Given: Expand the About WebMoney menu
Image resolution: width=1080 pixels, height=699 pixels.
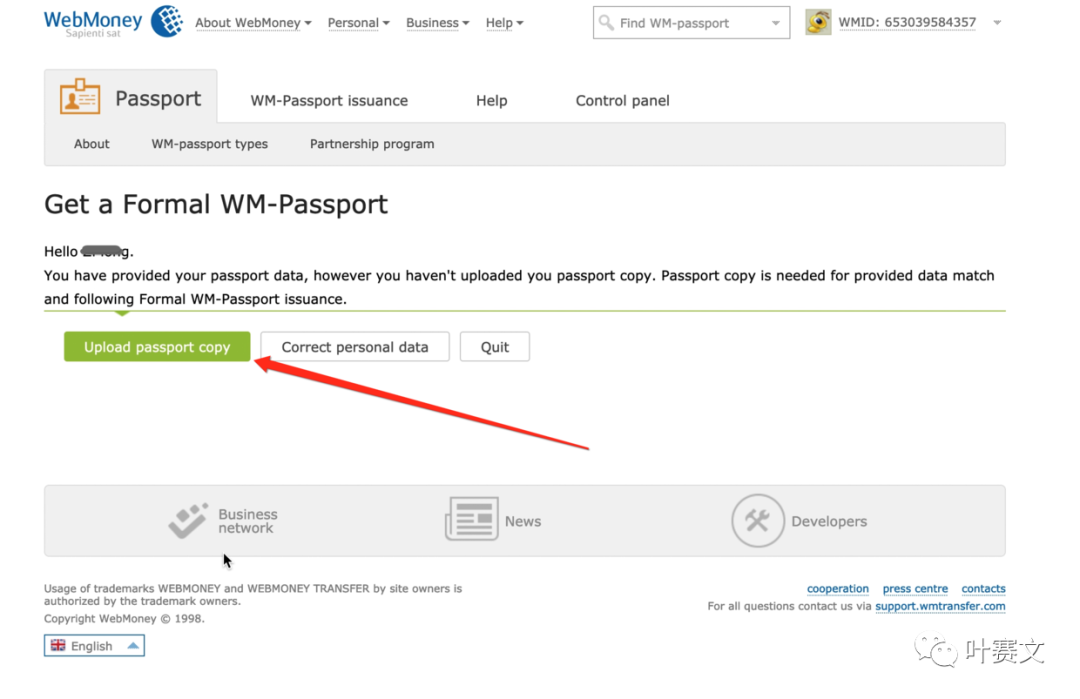Looking at the screenshot, I should 253,23.
